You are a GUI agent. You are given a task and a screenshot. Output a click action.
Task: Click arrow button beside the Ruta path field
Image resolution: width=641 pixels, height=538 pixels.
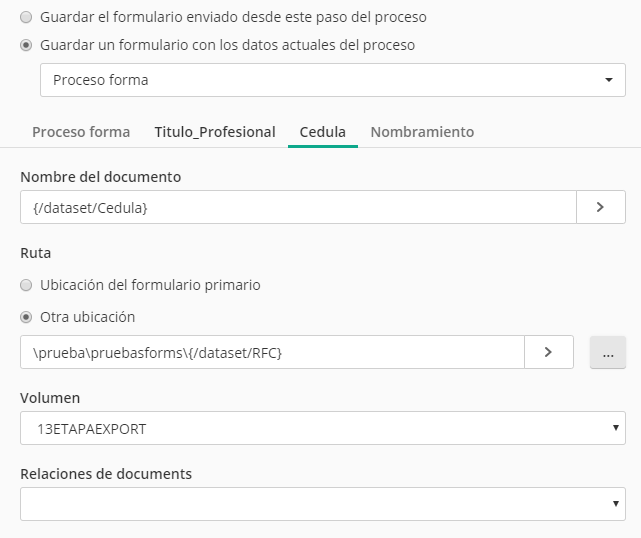click(x=548, y=352)
